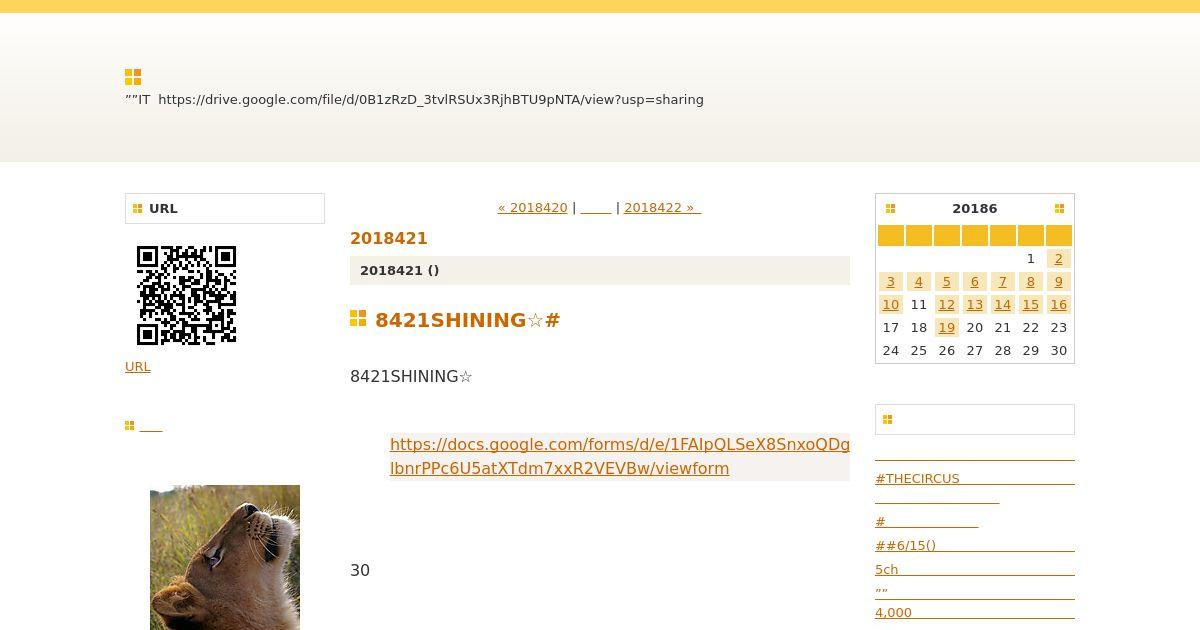The image size is (1200, 630).
Task: Select calendar date 12
Action: (x=947, y=305)
